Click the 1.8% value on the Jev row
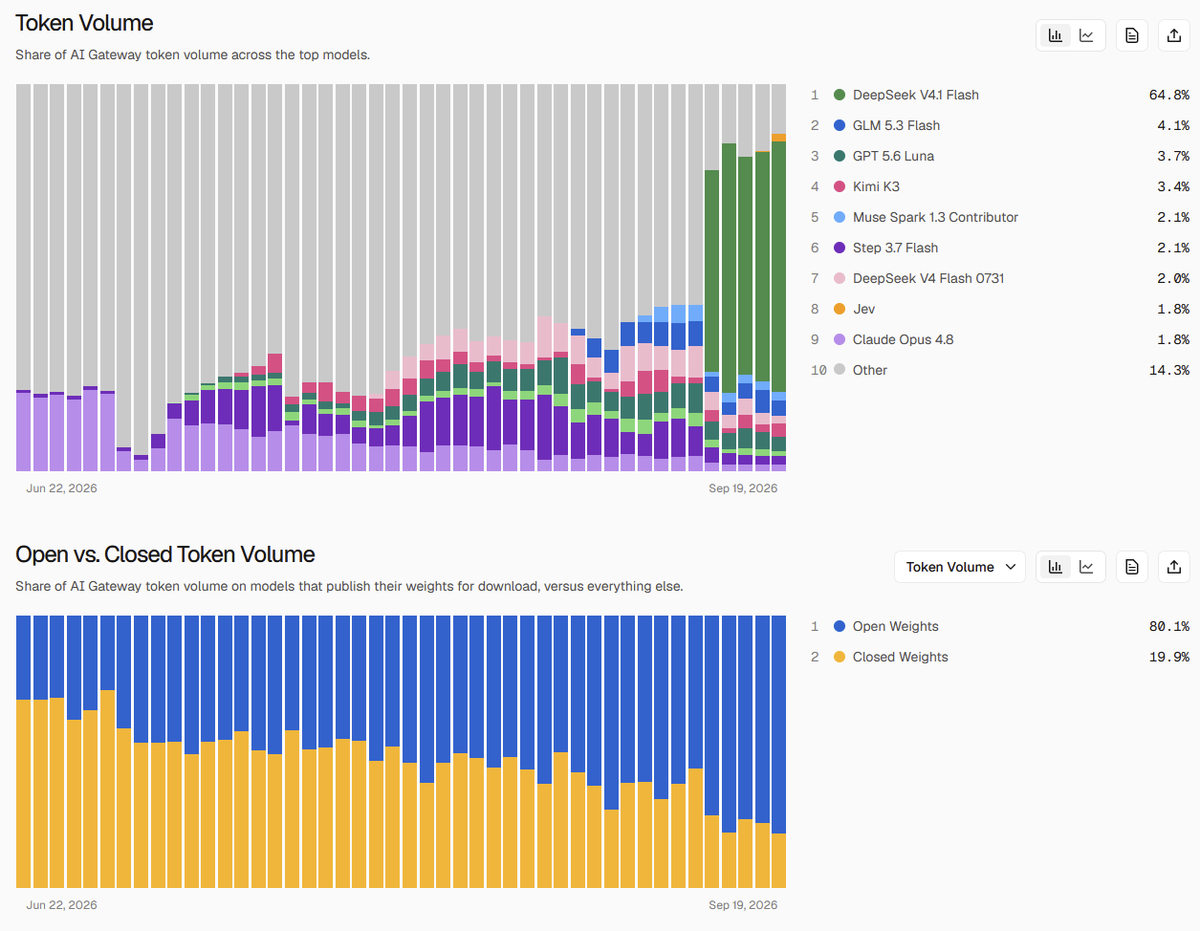Image resolution: width=1200 pixels, height=931 pixels. tap(1173, 309)
